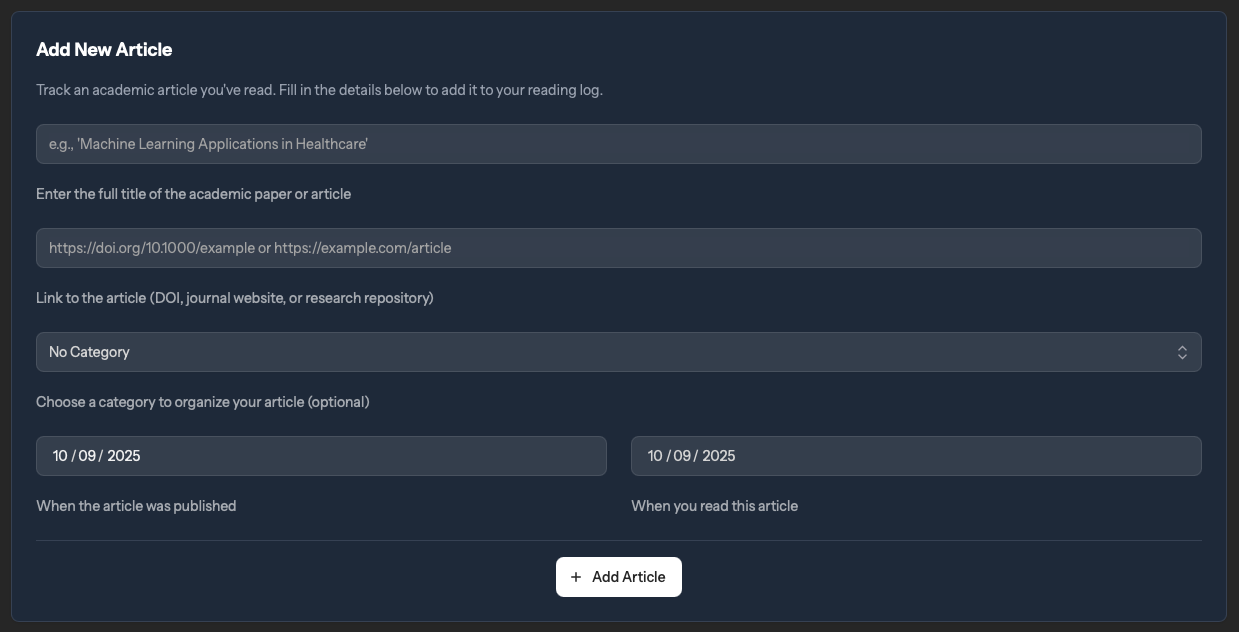The height and width of the screenshot is (632, 1239).
Task: Select the year segment of reading date
Action: pyautogui.click(x=722, y=455)
